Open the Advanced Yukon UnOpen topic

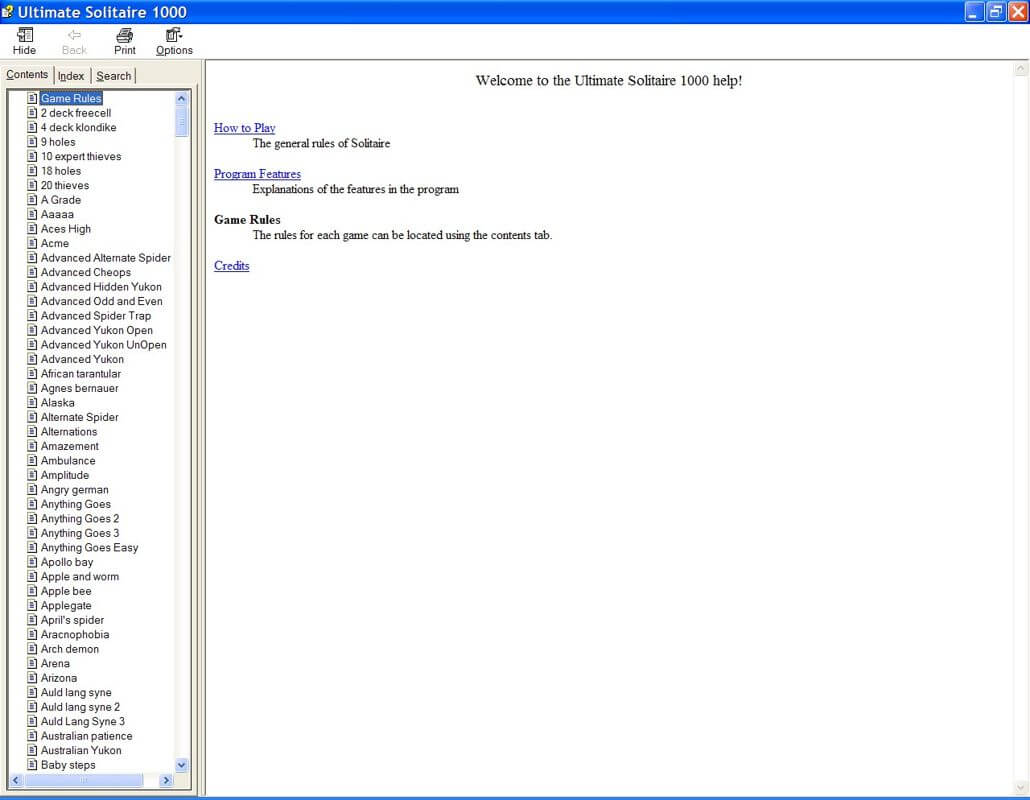click(x=104, y=344)
